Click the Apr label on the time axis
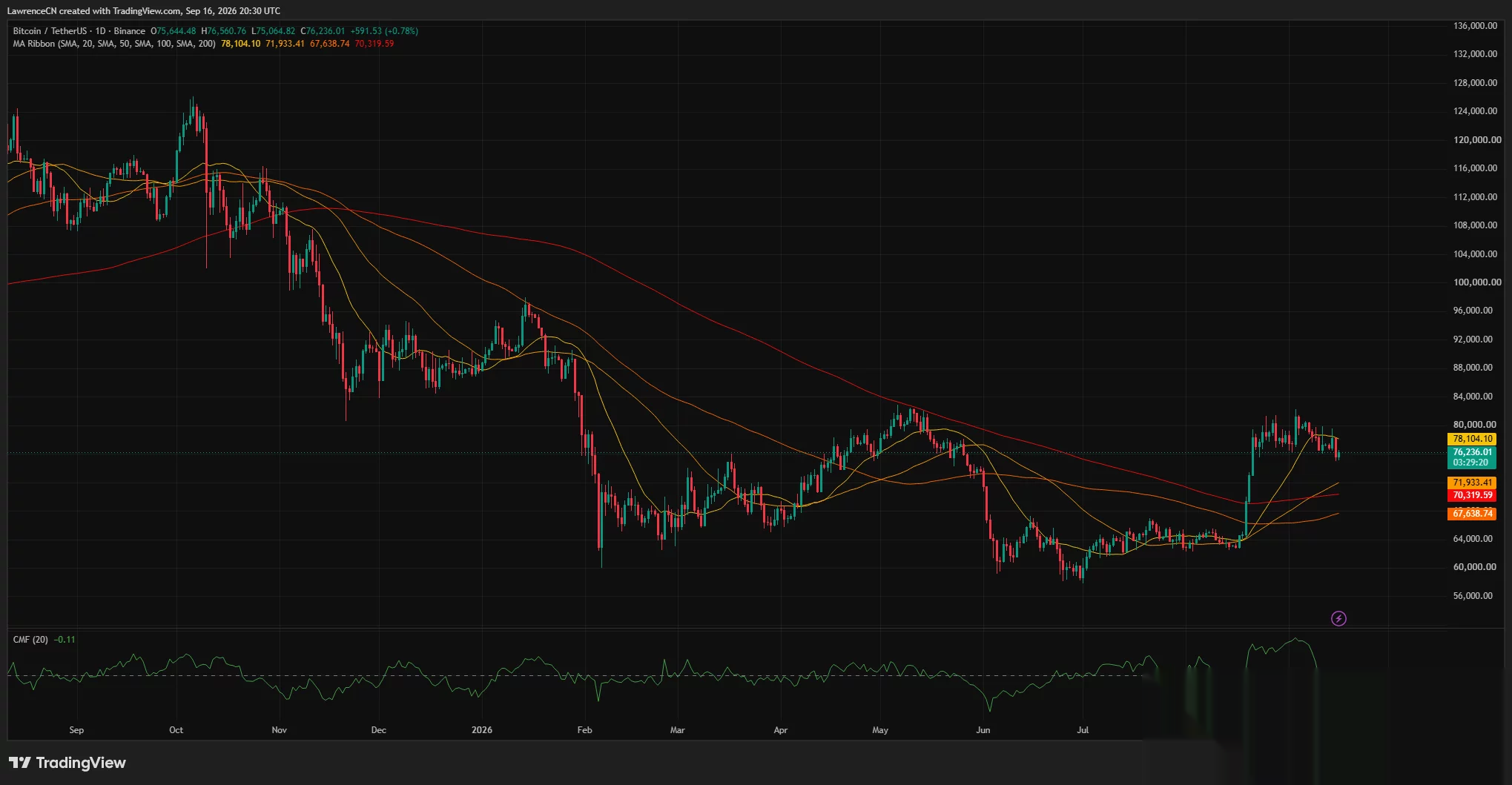The height and width of the screenshot is (785, 1512). click(x=780, y=730)
